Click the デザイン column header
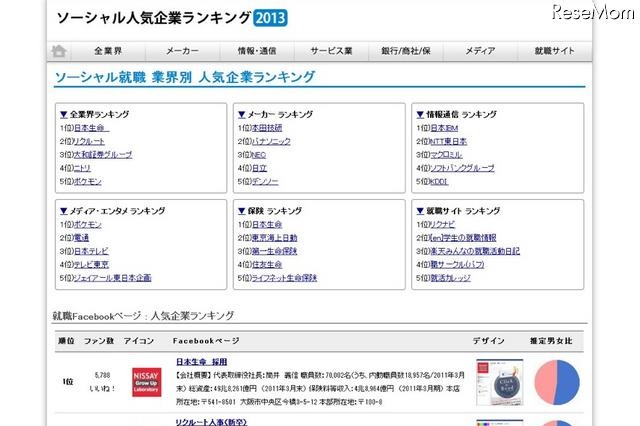 point(489,341)
